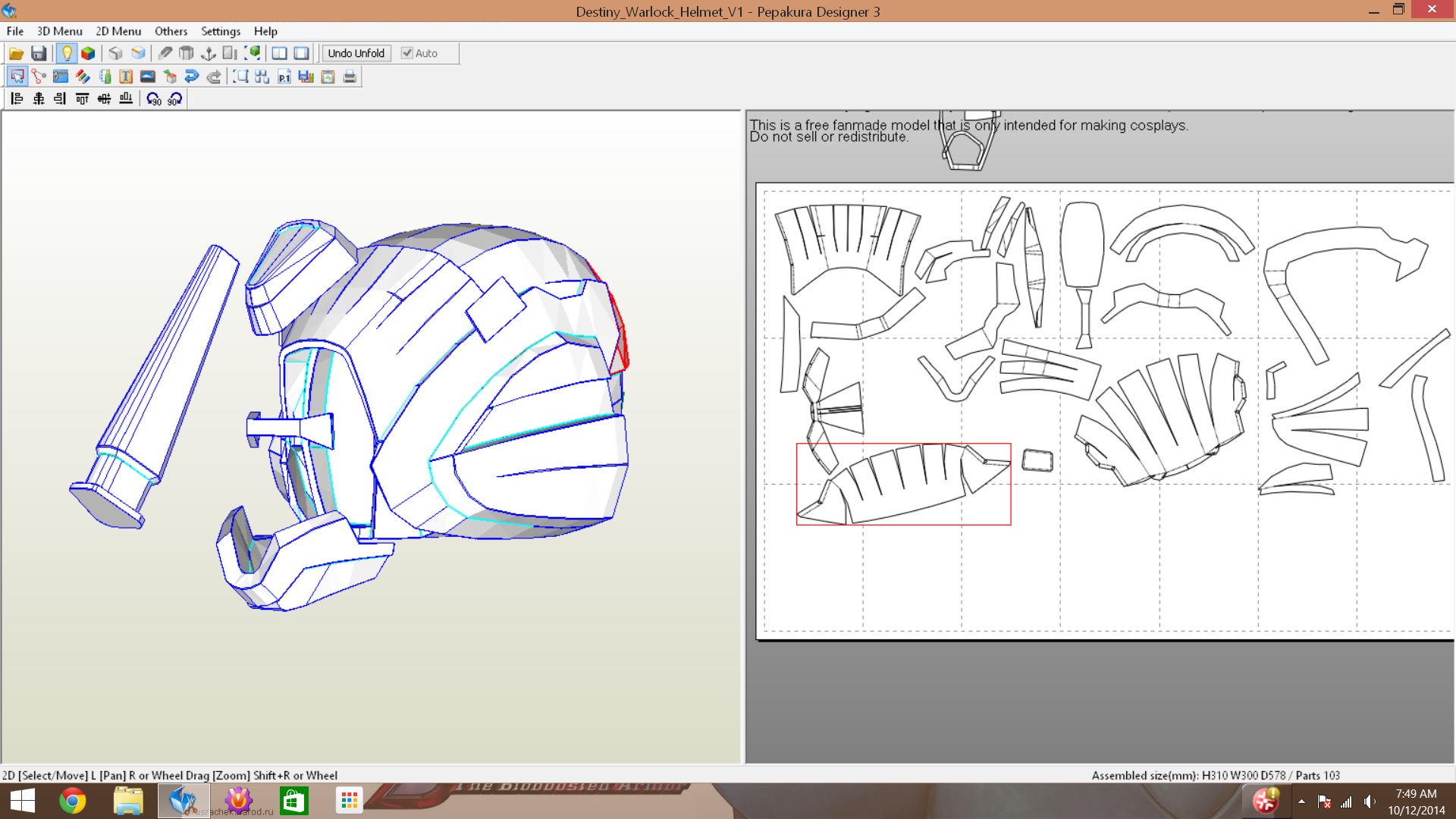Choose the Select/Move arrow tool
This screenshot has width=1456, height=819.
[x=17, y=77]
